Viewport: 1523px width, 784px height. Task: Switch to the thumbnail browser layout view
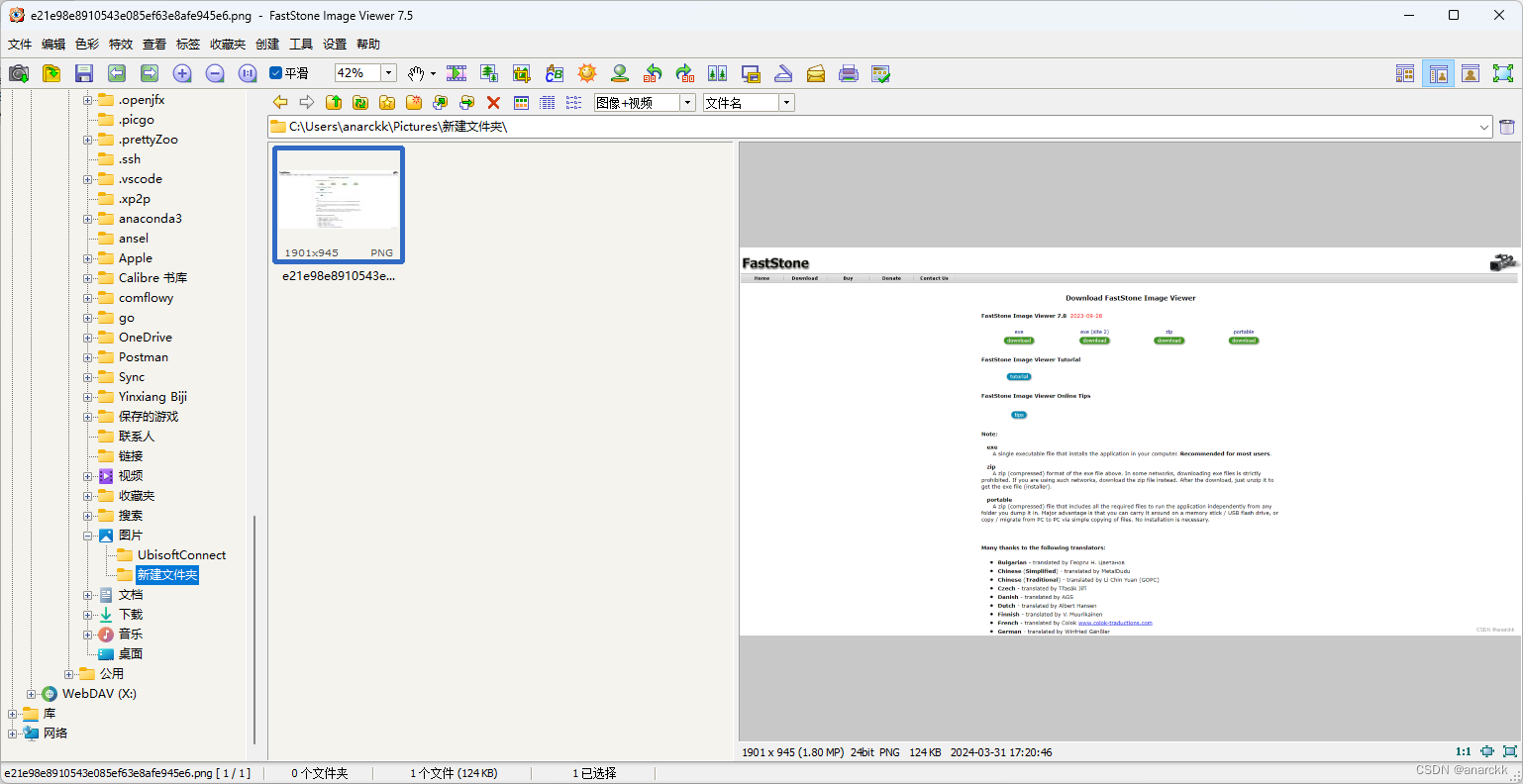point(1405,73)
